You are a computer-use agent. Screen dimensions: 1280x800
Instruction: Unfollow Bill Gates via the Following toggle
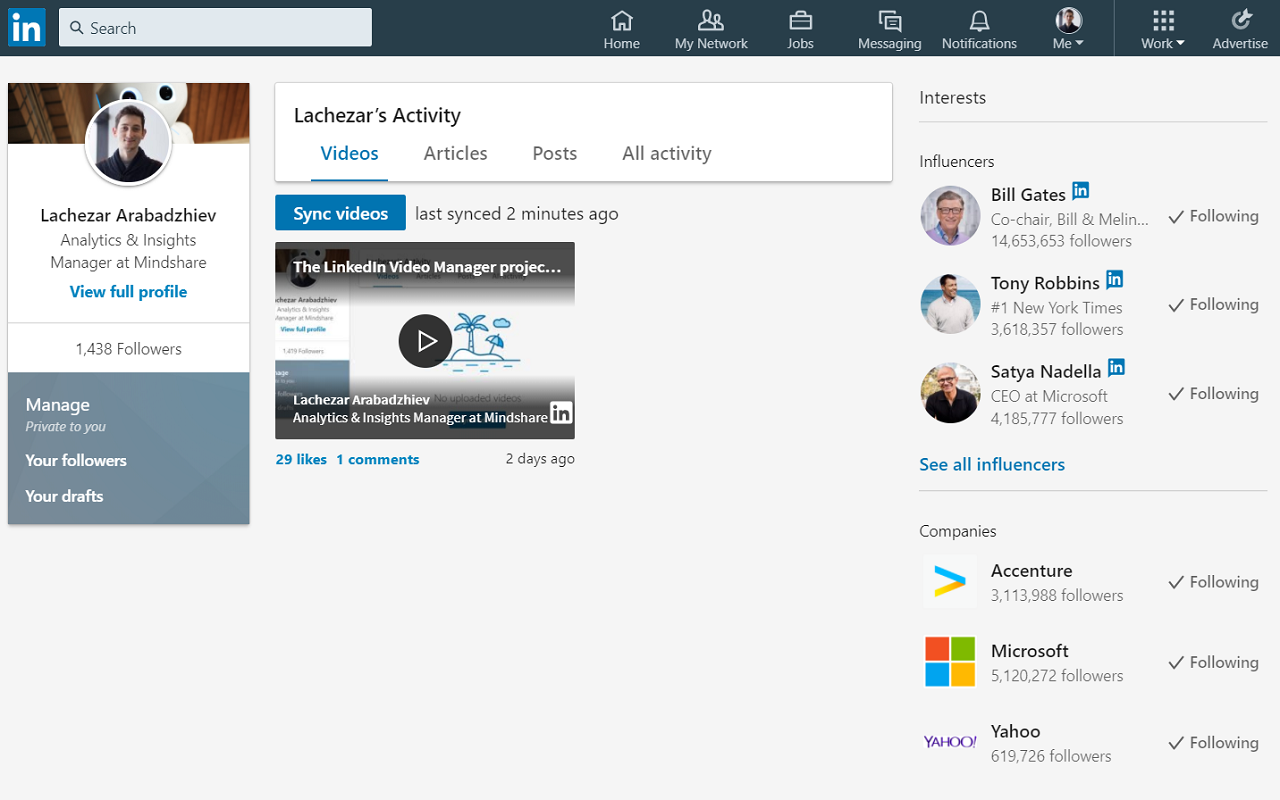1213,216
